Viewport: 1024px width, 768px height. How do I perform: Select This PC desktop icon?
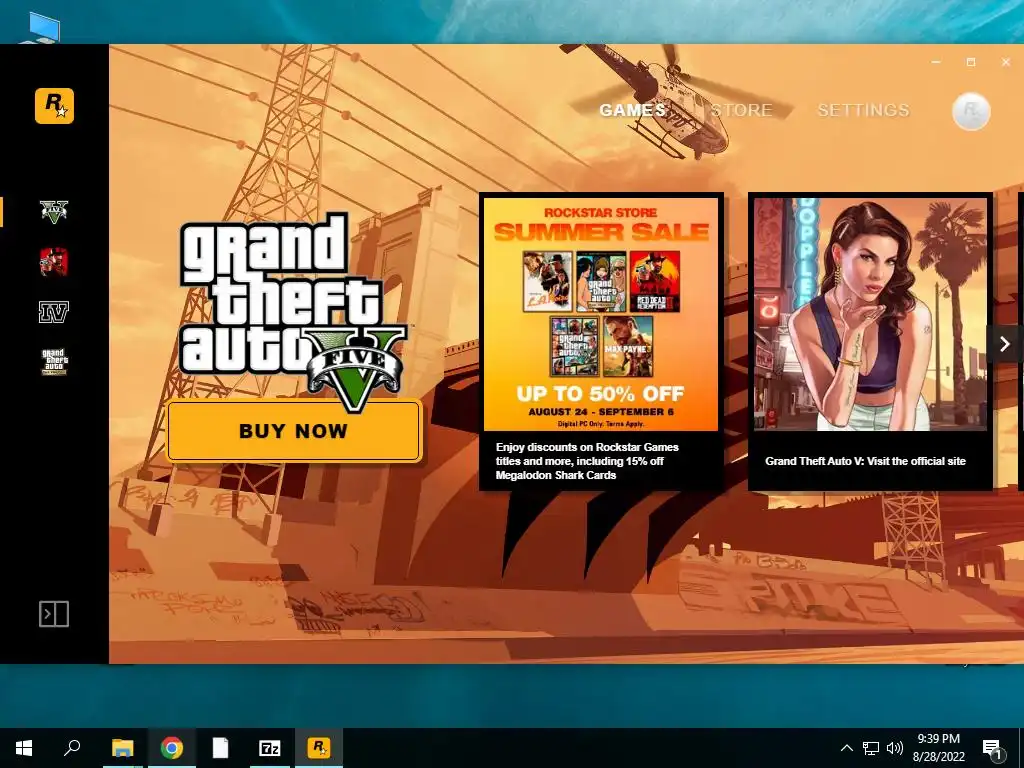coord(42,27)
